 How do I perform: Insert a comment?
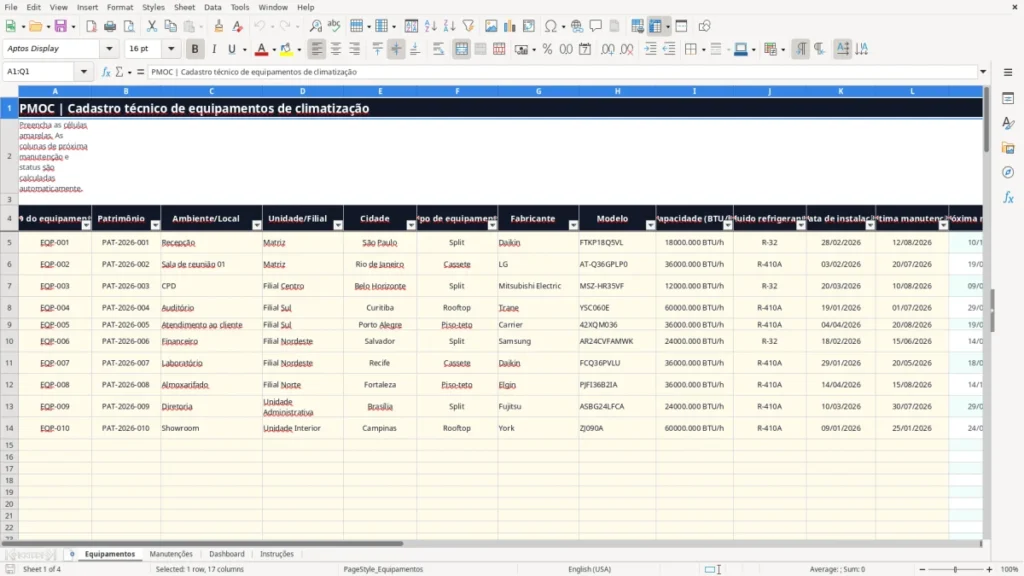596,26
